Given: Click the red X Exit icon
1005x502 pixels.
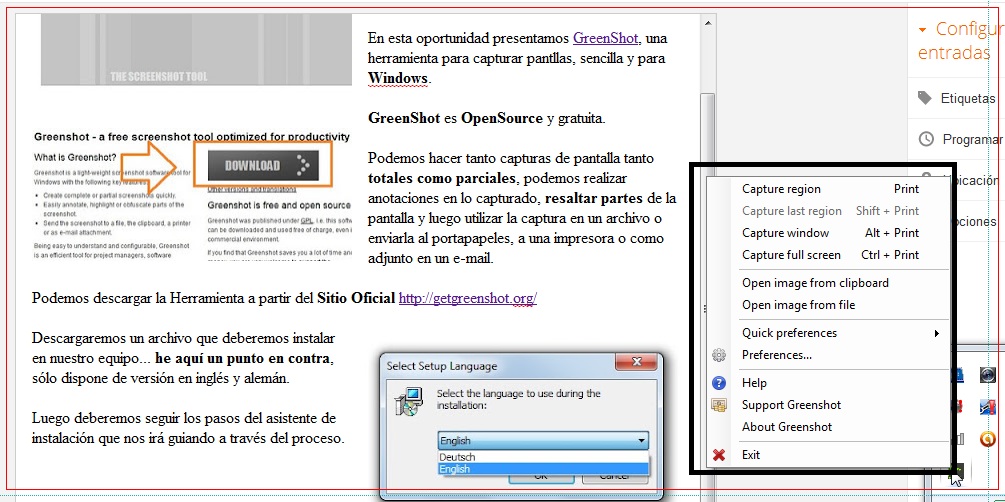Looking at the screenshot, I should tap(719, 455).
